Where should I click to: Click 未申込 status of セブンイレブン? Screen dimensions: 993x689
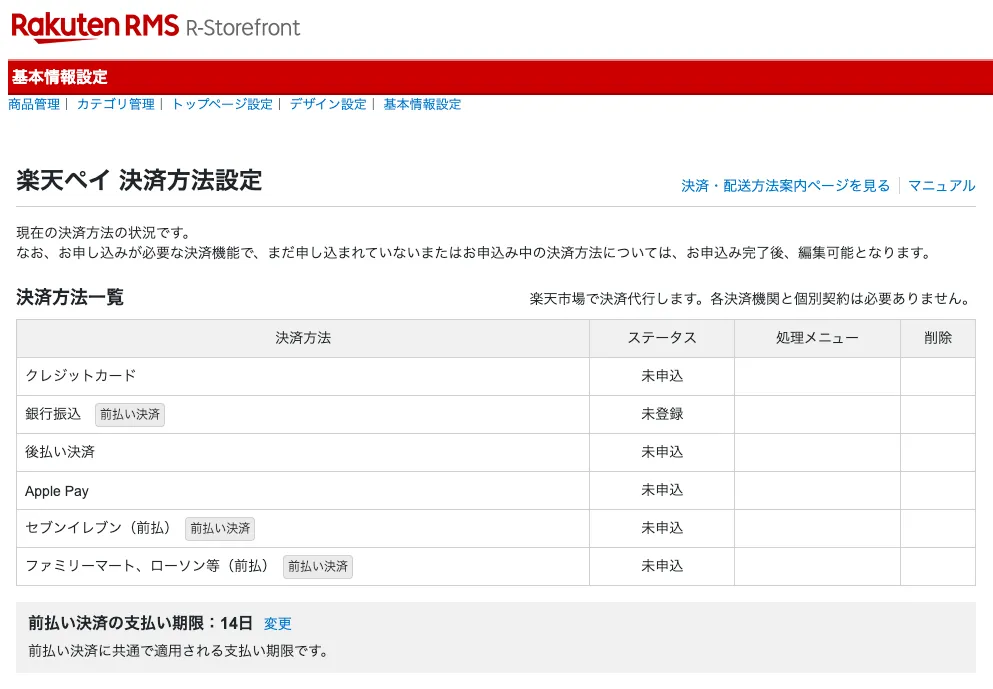click(x=662, y=528)
